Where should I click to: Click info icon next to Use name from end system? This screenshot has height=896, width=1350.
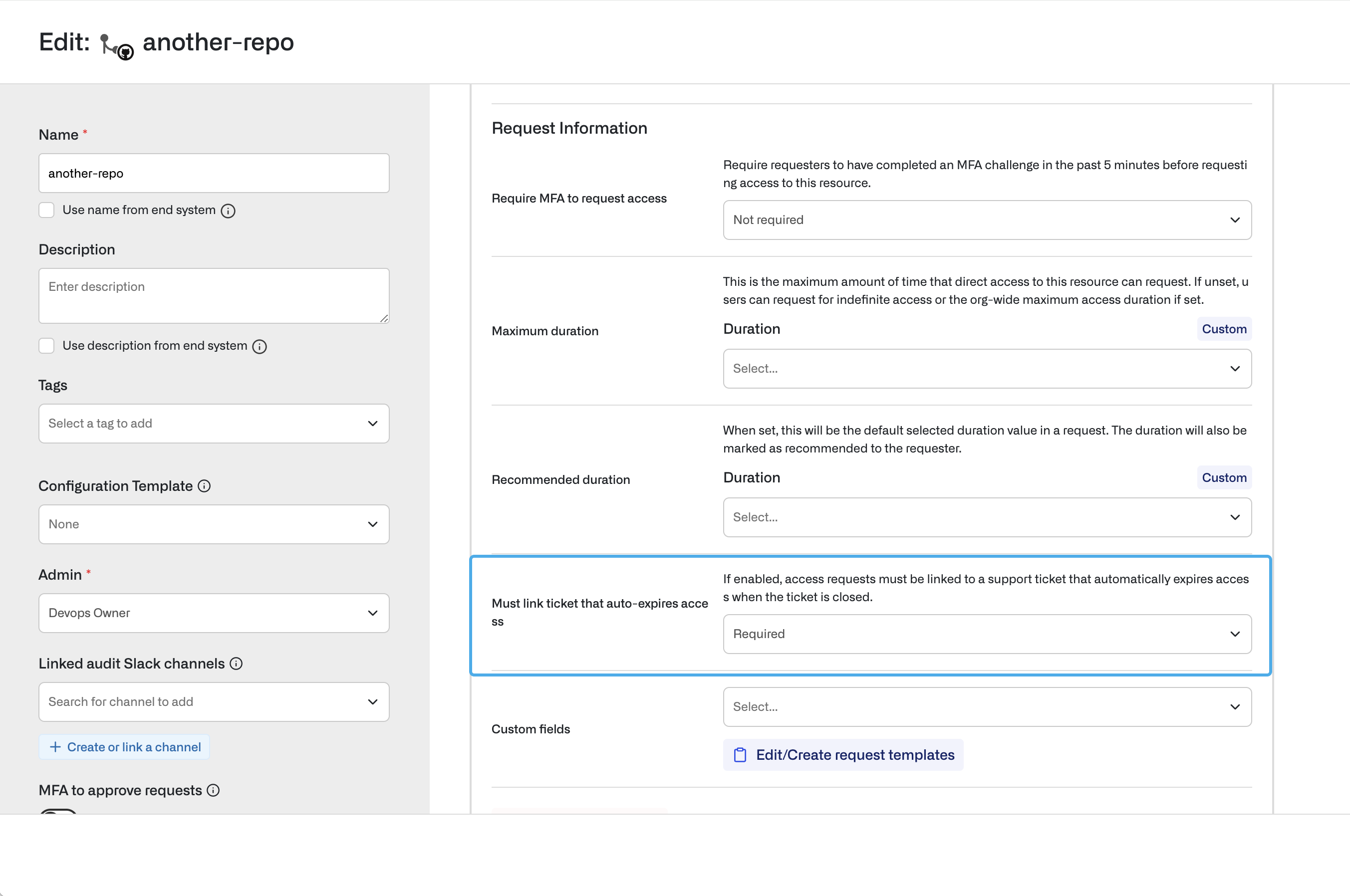pyautogui.click(x=228, y=211)
